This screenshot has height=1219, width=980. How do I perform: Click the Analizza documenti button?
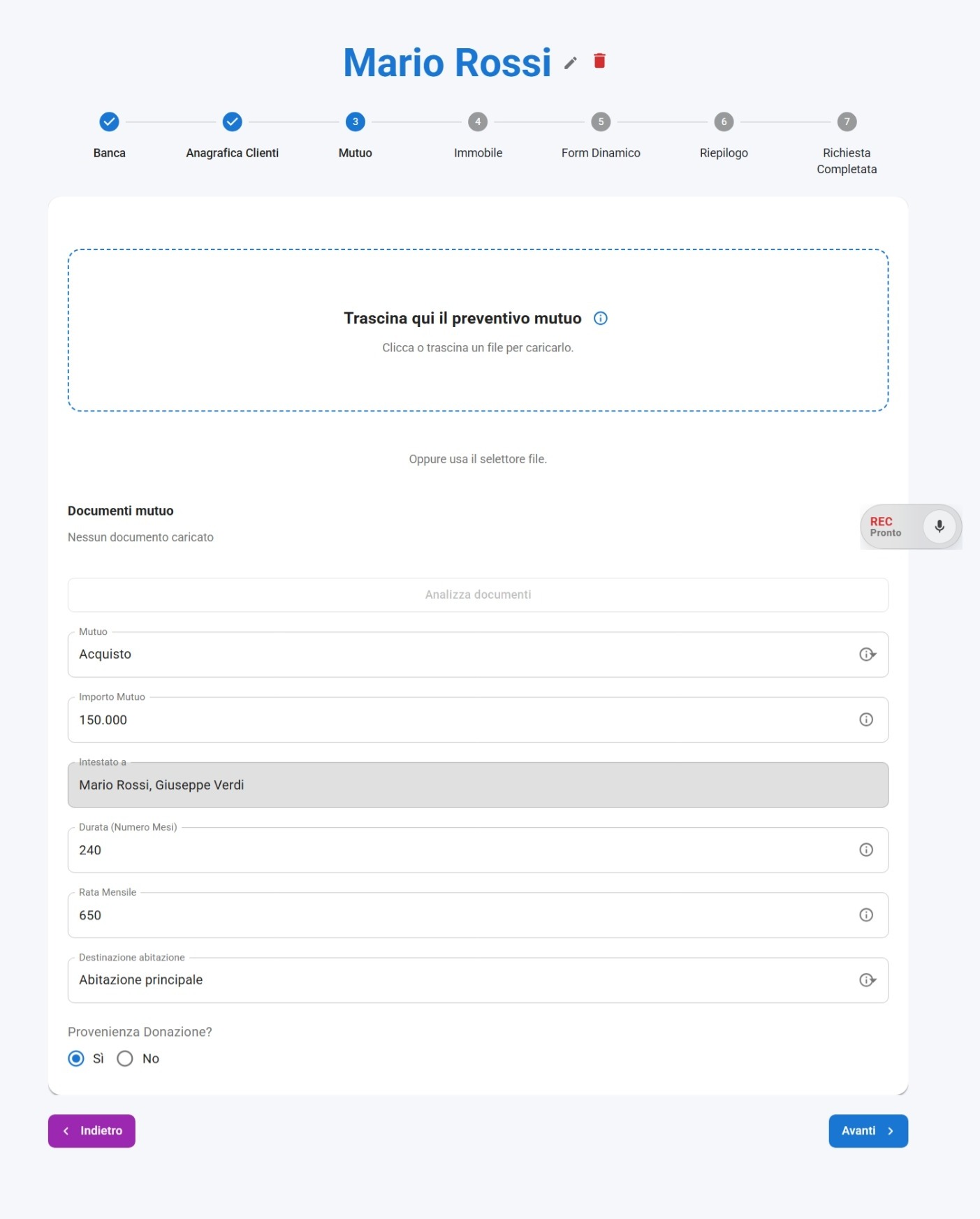point(478,594)
